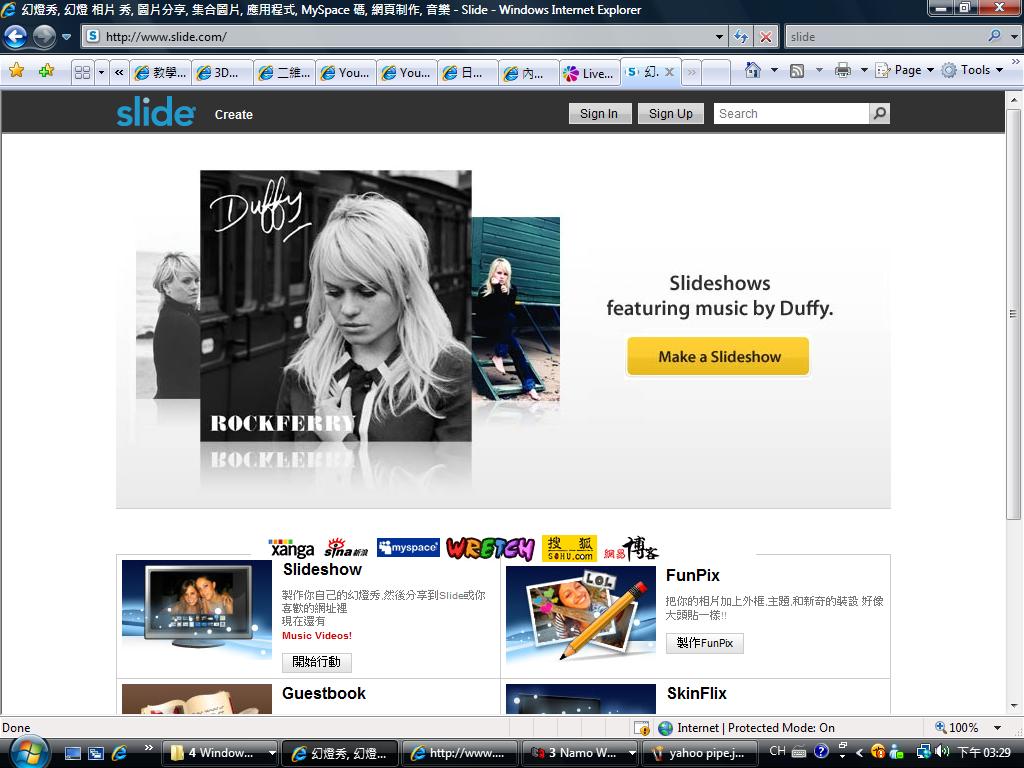This screenshot has width=1024, height=768.
Task: Click the myspace logo
Action: 408,548
